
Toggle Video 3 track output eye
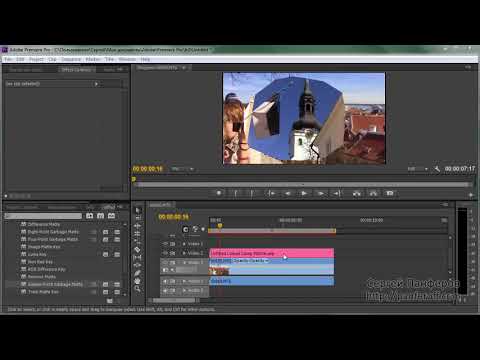(165, 244)
